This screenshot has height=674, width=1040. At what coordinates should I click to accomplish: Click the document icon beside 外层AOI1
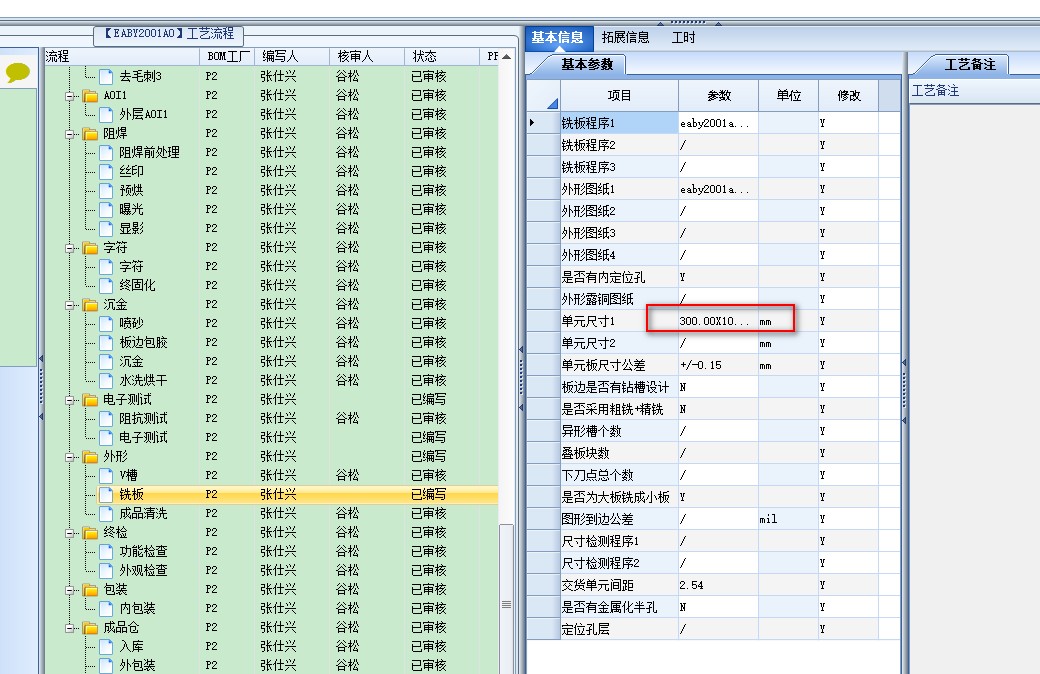click(x=106, y=115)
